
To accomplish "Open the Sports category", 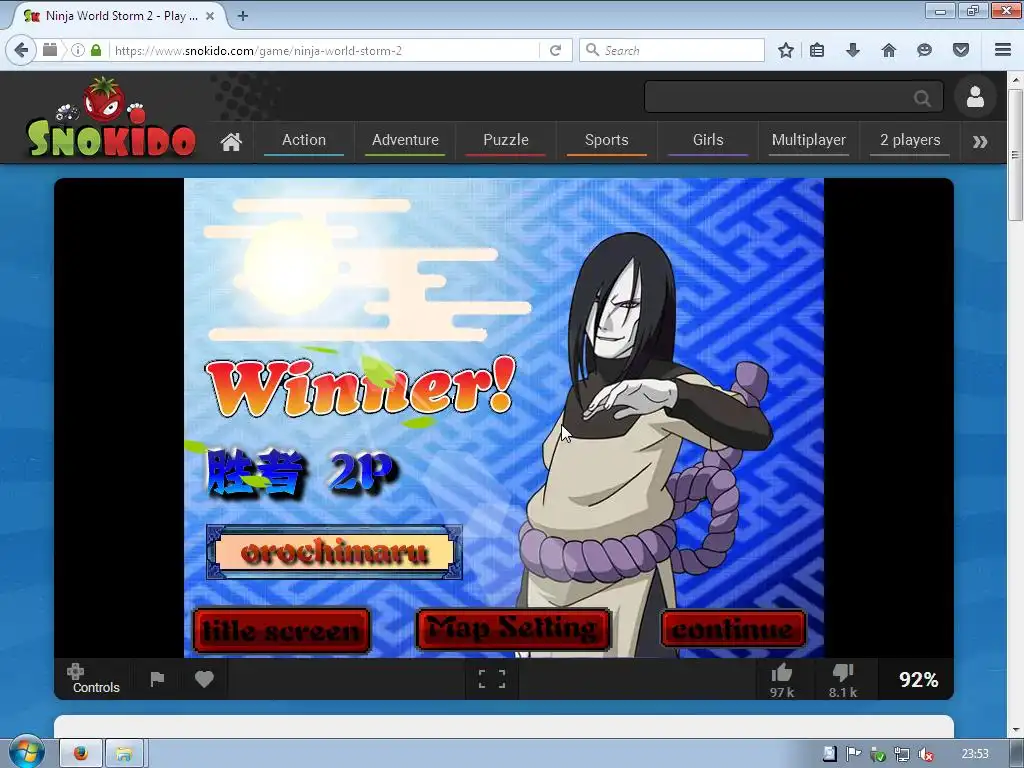I will click(x=607, y=140).
